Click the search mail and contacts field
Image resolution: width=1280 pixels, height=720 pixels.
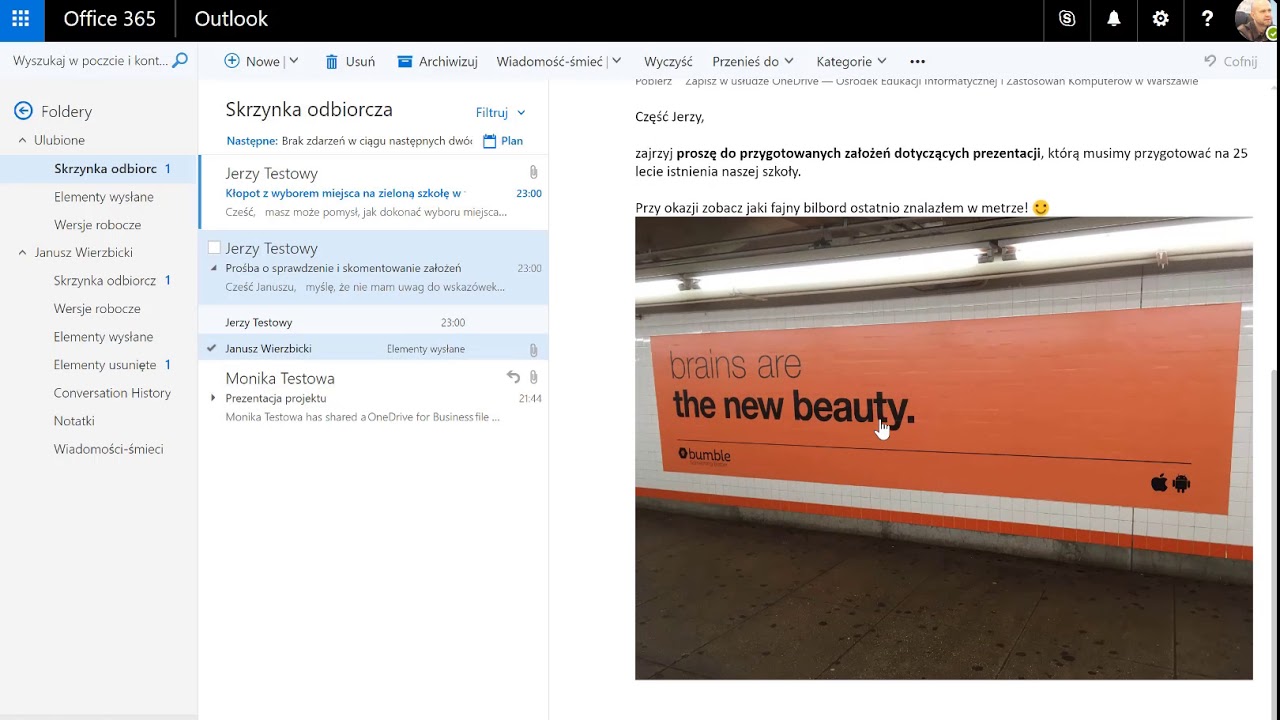click(90, 61)
